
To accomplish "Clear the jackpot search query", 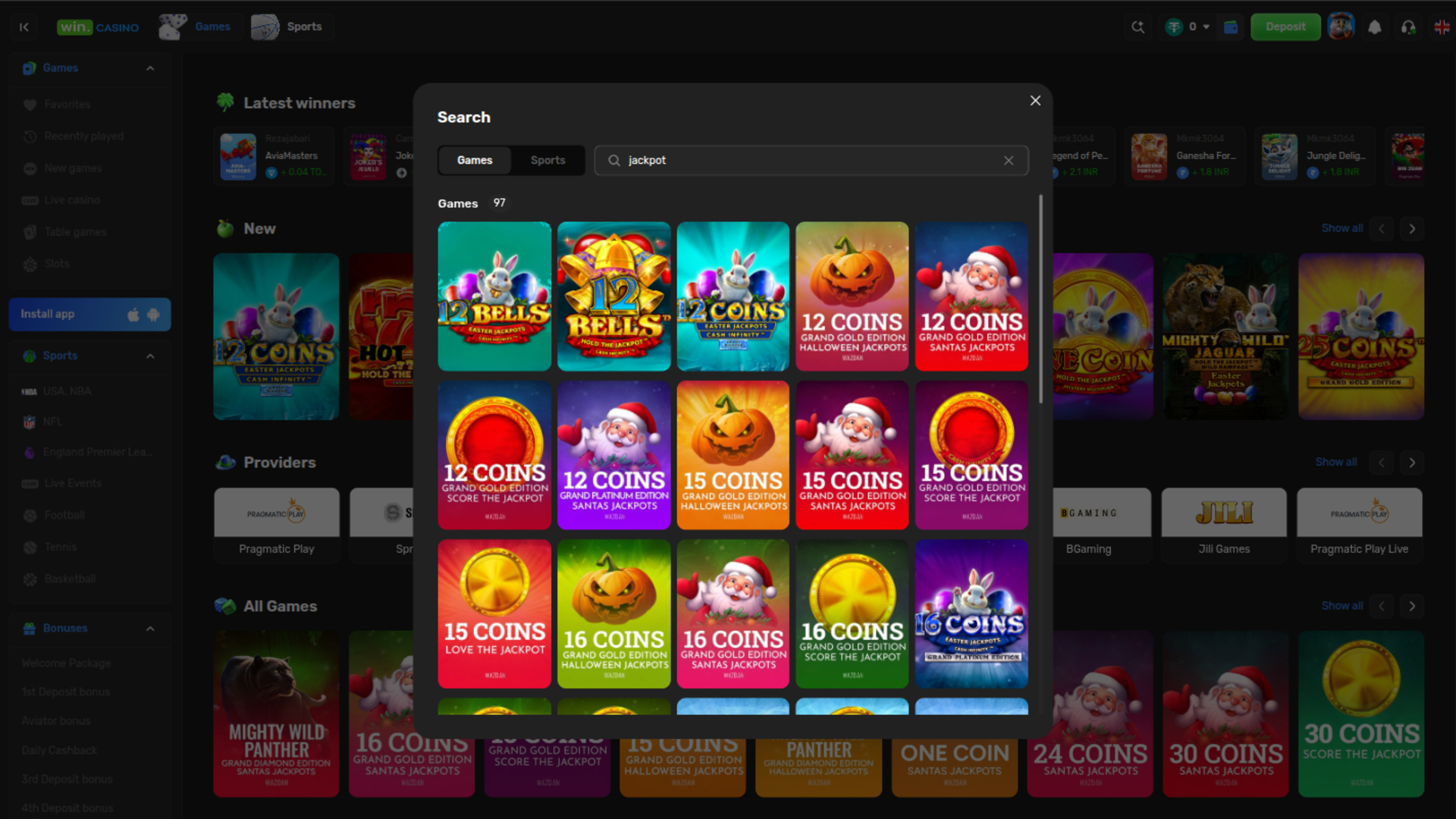I will click(1009, 160).
